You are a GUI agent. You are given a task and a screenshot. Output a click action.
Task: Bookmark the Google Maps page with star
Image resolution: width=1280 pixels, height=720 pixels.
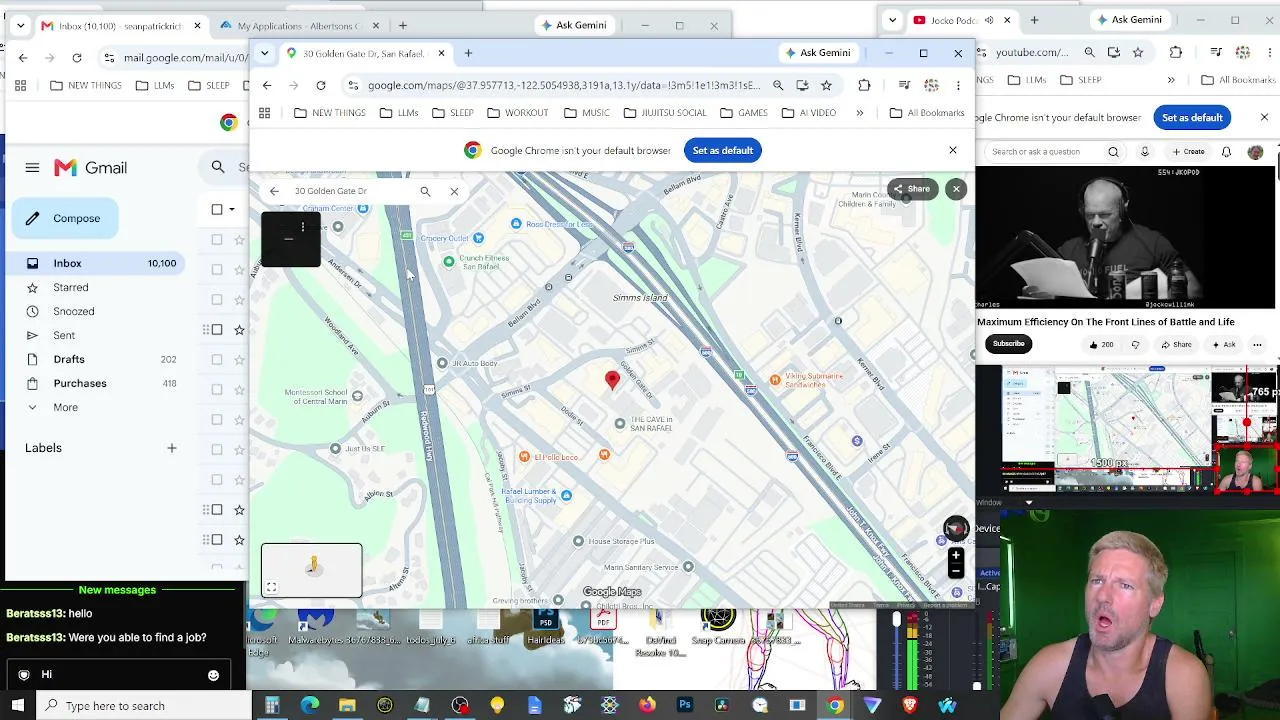826,86
